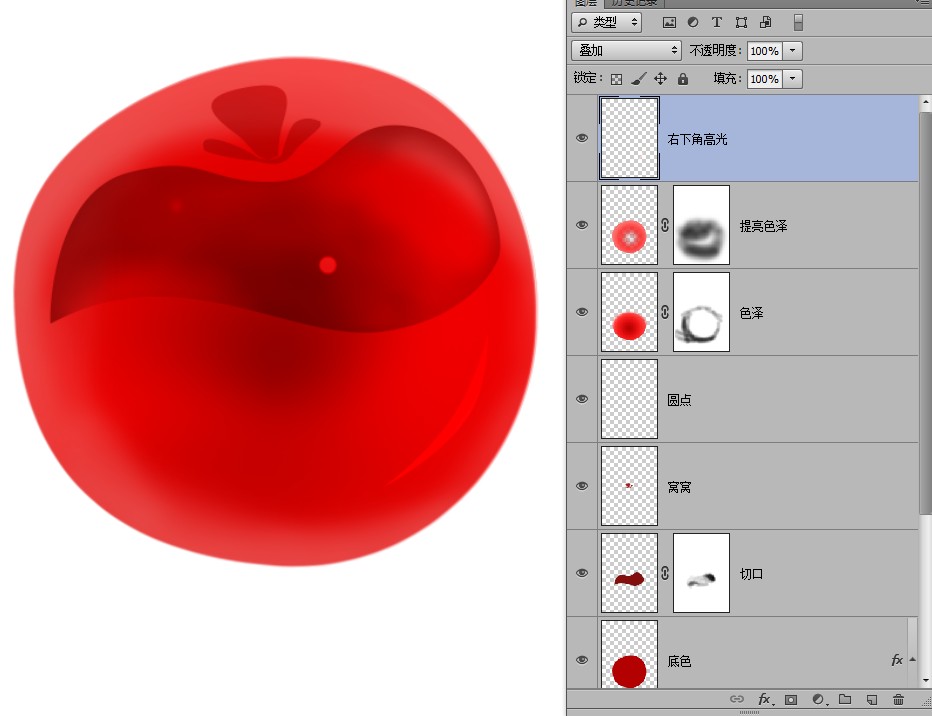Screen dimensions: 932x716
Task: Create a new group with folder icon
Action: click(845, 699)
